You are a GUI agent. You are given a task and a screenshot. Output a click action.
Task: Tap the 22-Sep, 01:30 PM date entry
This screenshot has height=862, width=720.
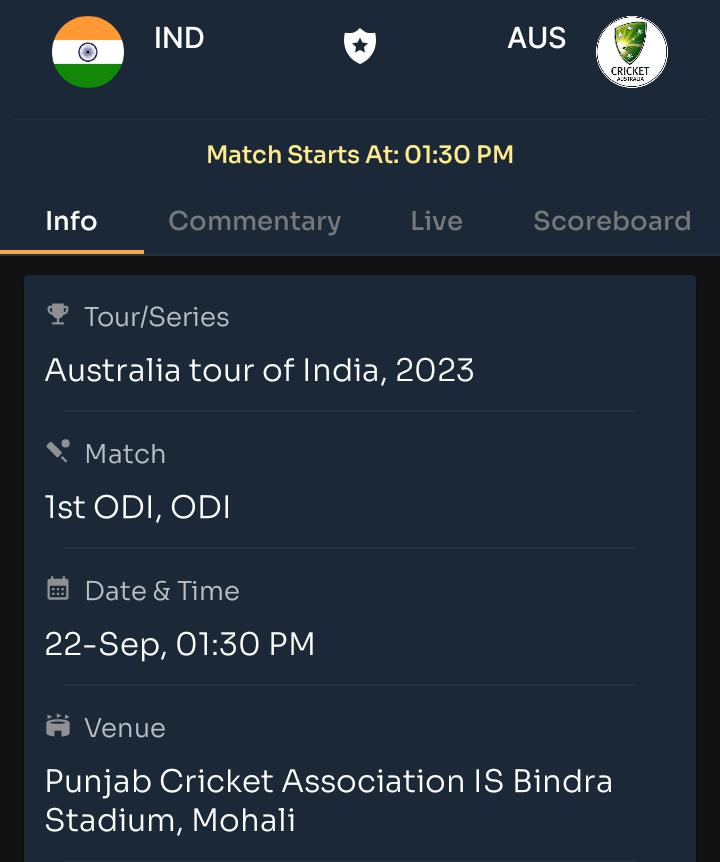tap(180, 644)
